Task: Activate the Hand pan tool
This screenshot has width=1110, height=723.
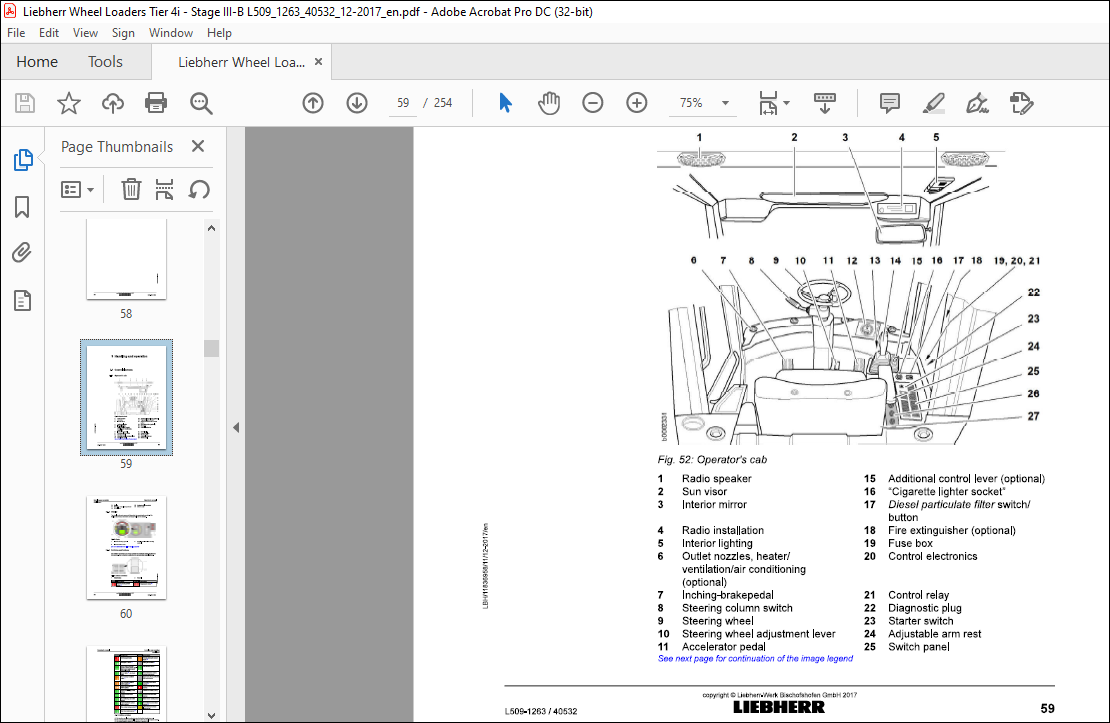Action: (549, 103)
